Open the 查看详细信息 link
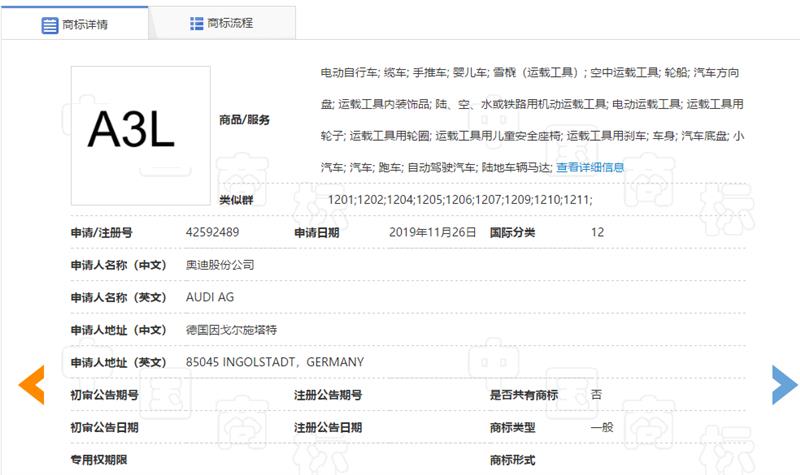The image size is (800, 475). (590, 167)
